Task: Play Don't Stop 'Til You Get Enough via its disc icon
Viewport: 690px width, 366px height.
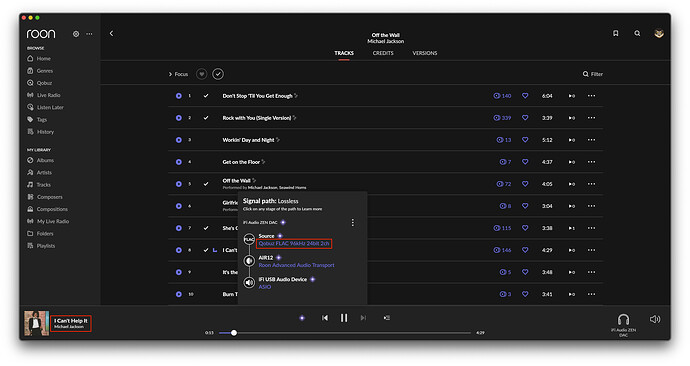Action: pyautogui.click(x=179, y=96)
